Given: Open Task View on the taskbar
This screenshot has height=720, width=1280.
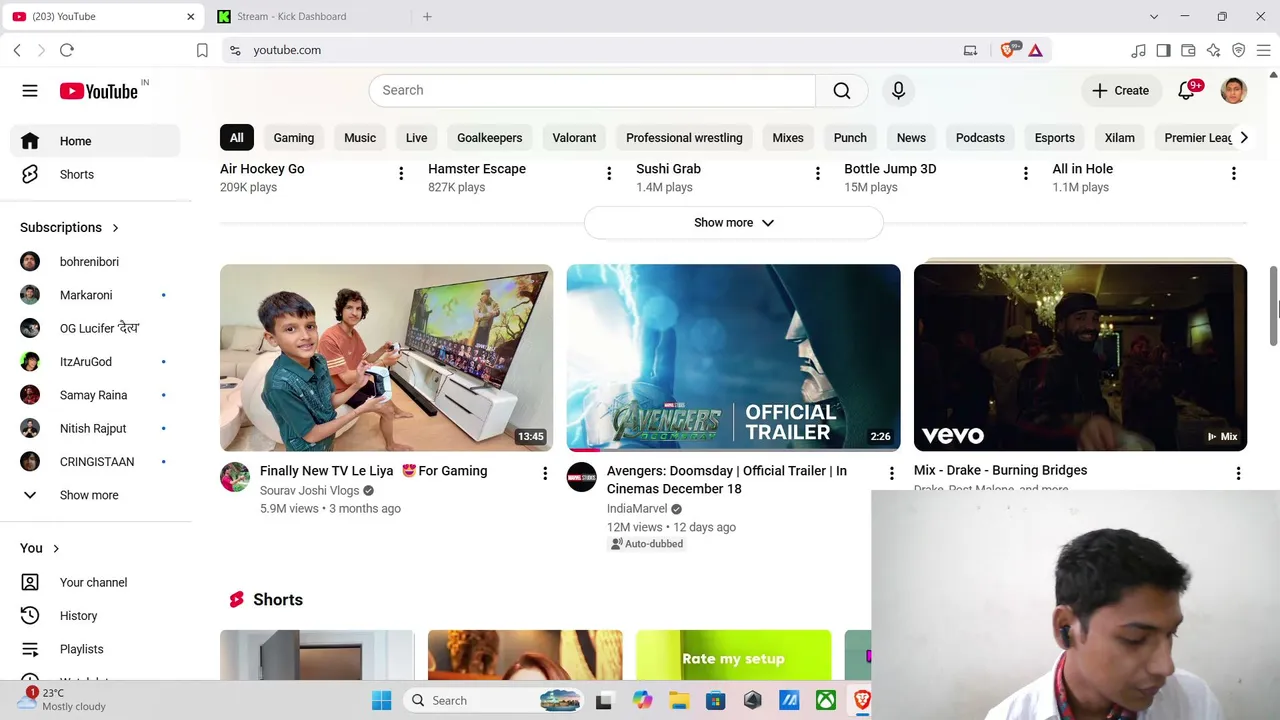Looking at the screenshot, I should click(x=604, y=701).
